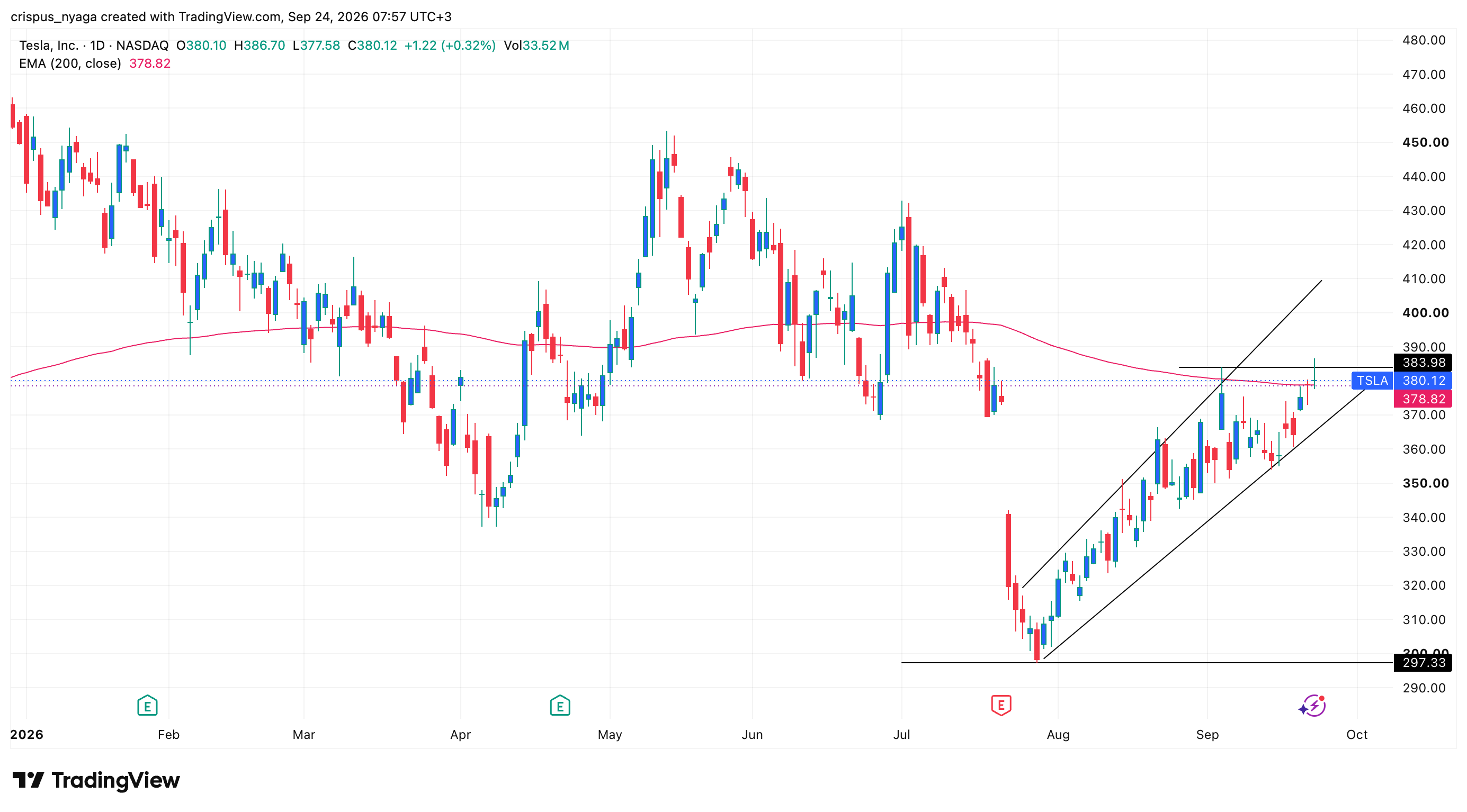Click the Vol 33.52 M value

(536, 46)
